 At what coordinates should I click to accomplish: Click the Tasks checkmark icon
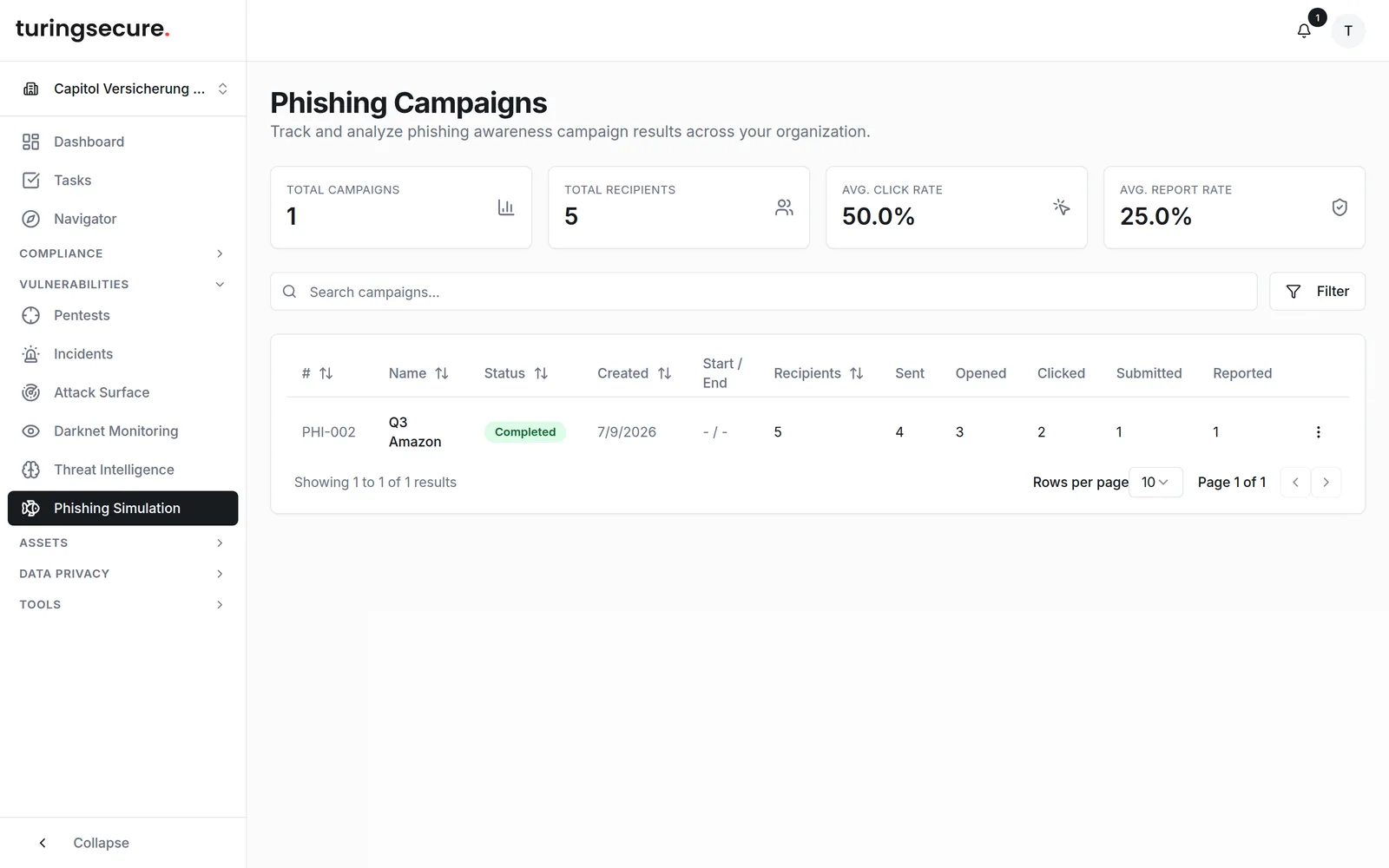pos(31,181)
